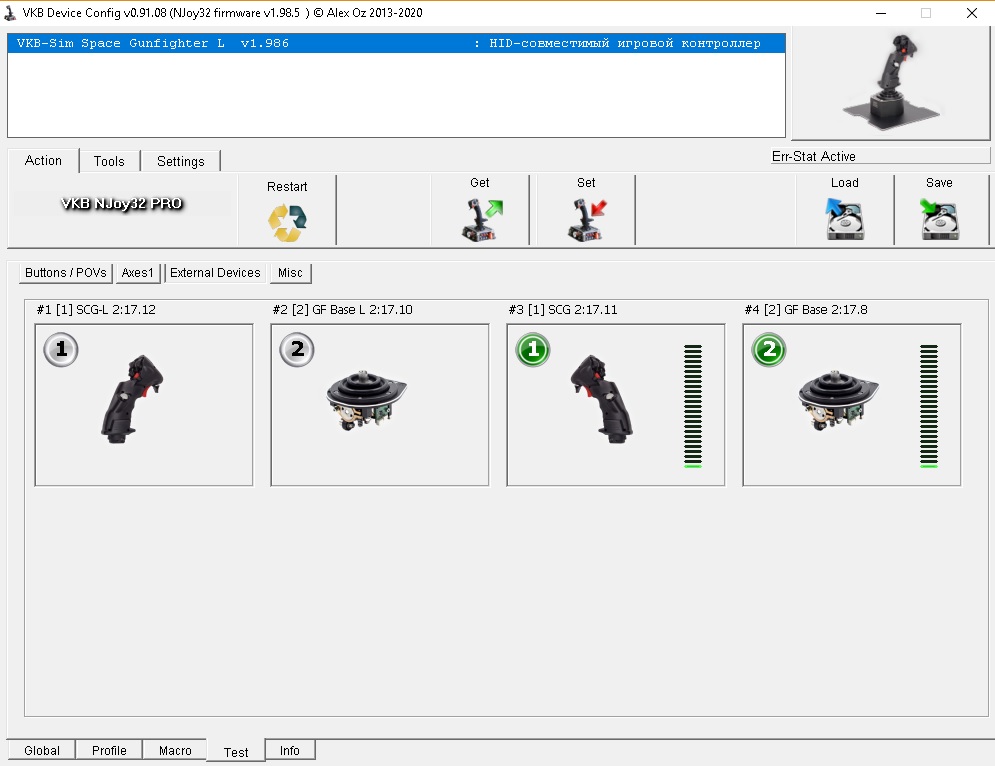
Task: Click the Load button label
Action: coord(845,183)
